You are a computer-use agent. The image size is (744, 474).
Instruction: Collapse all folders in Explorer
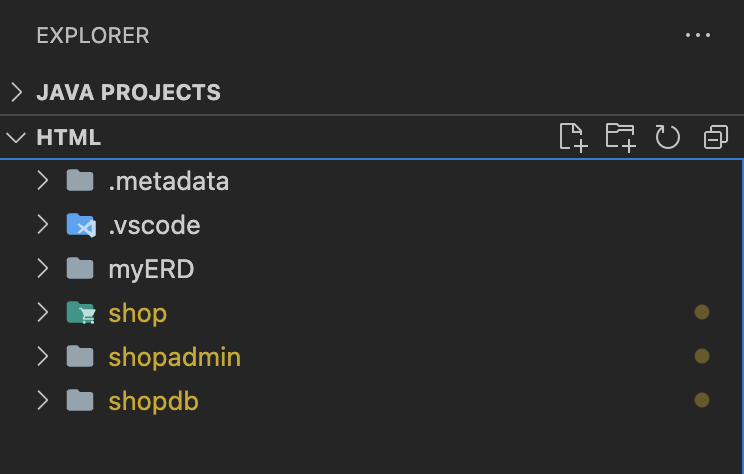point(715,137)
